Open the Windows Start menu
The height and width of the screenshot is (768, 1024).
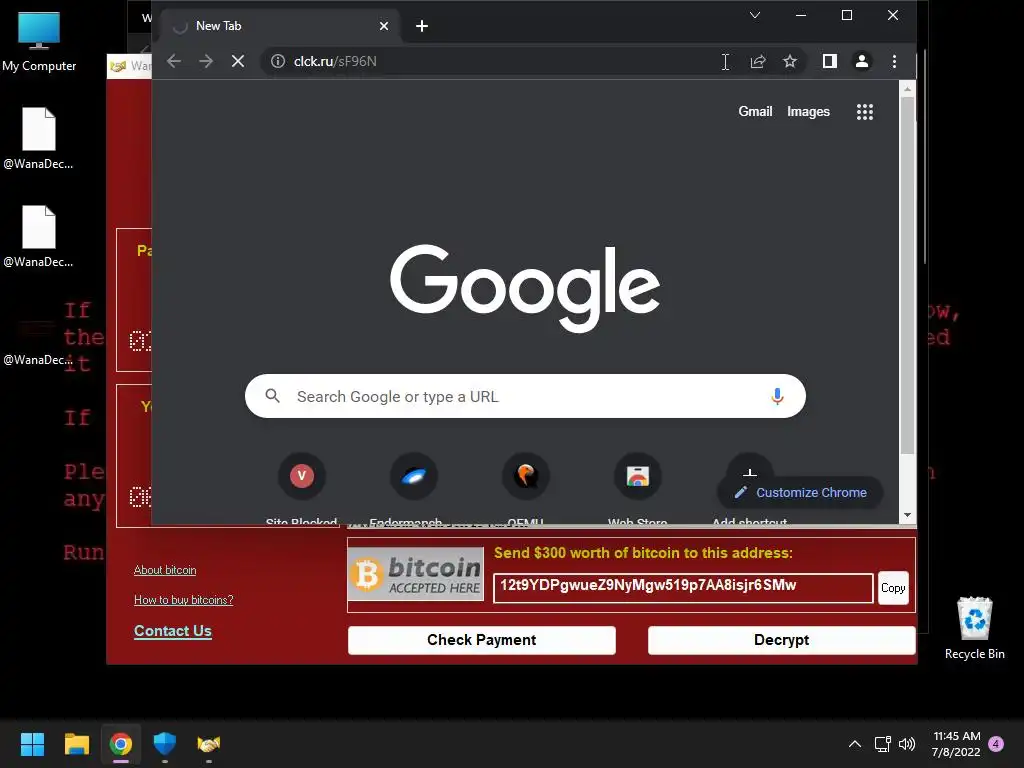[x=32, y=744]
